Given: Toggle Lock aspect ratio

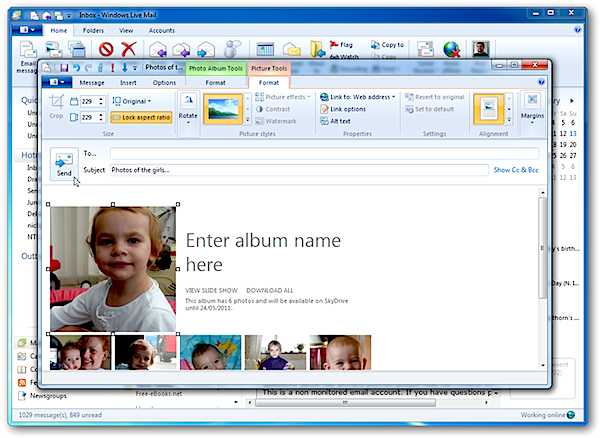Looking at the screenshot, I should click(141, 117).
